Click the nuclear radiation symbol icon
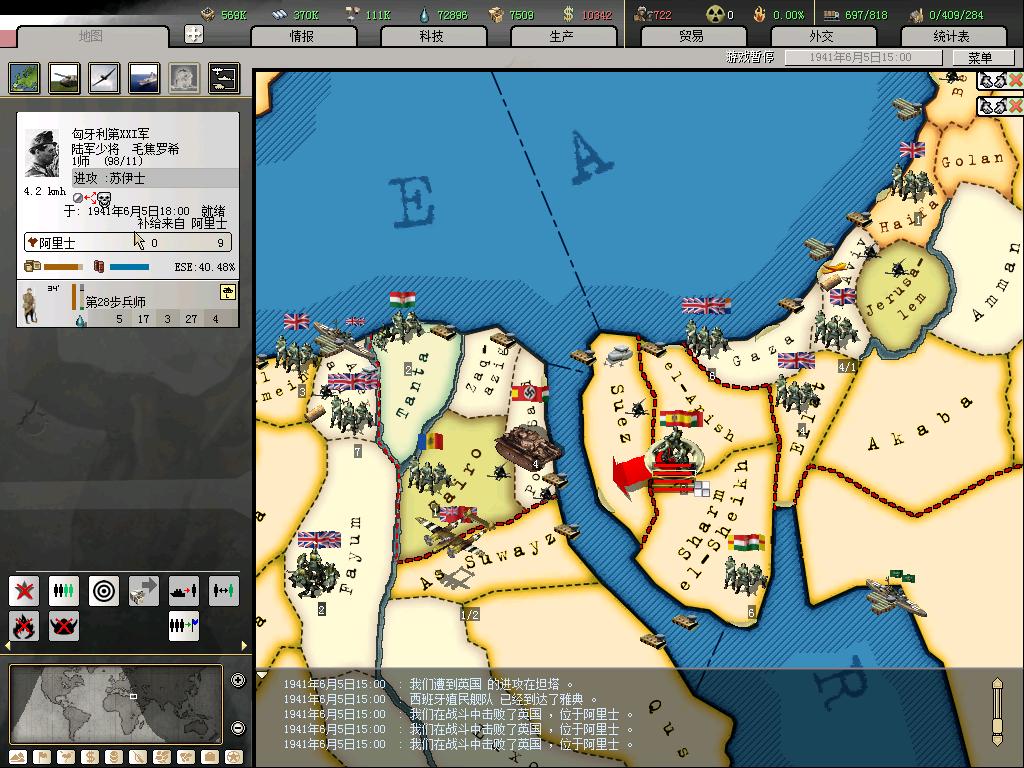 tap(715, 14)
